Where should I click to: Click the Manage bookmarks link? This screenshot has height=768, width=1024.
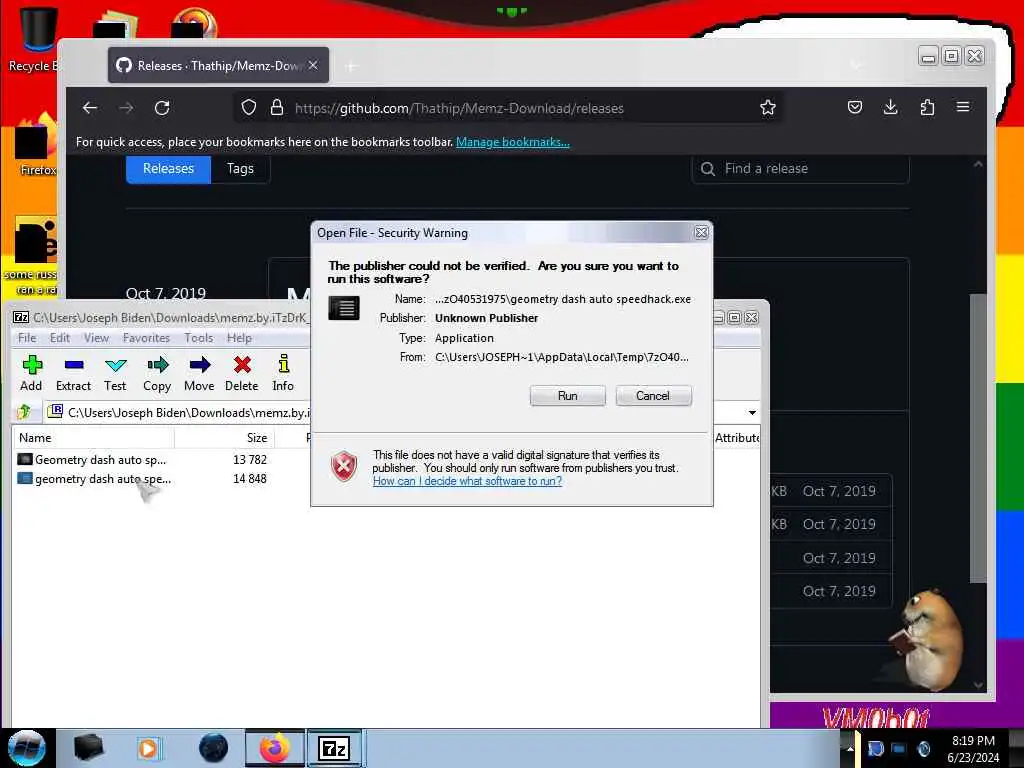click(x=513, y=142)
